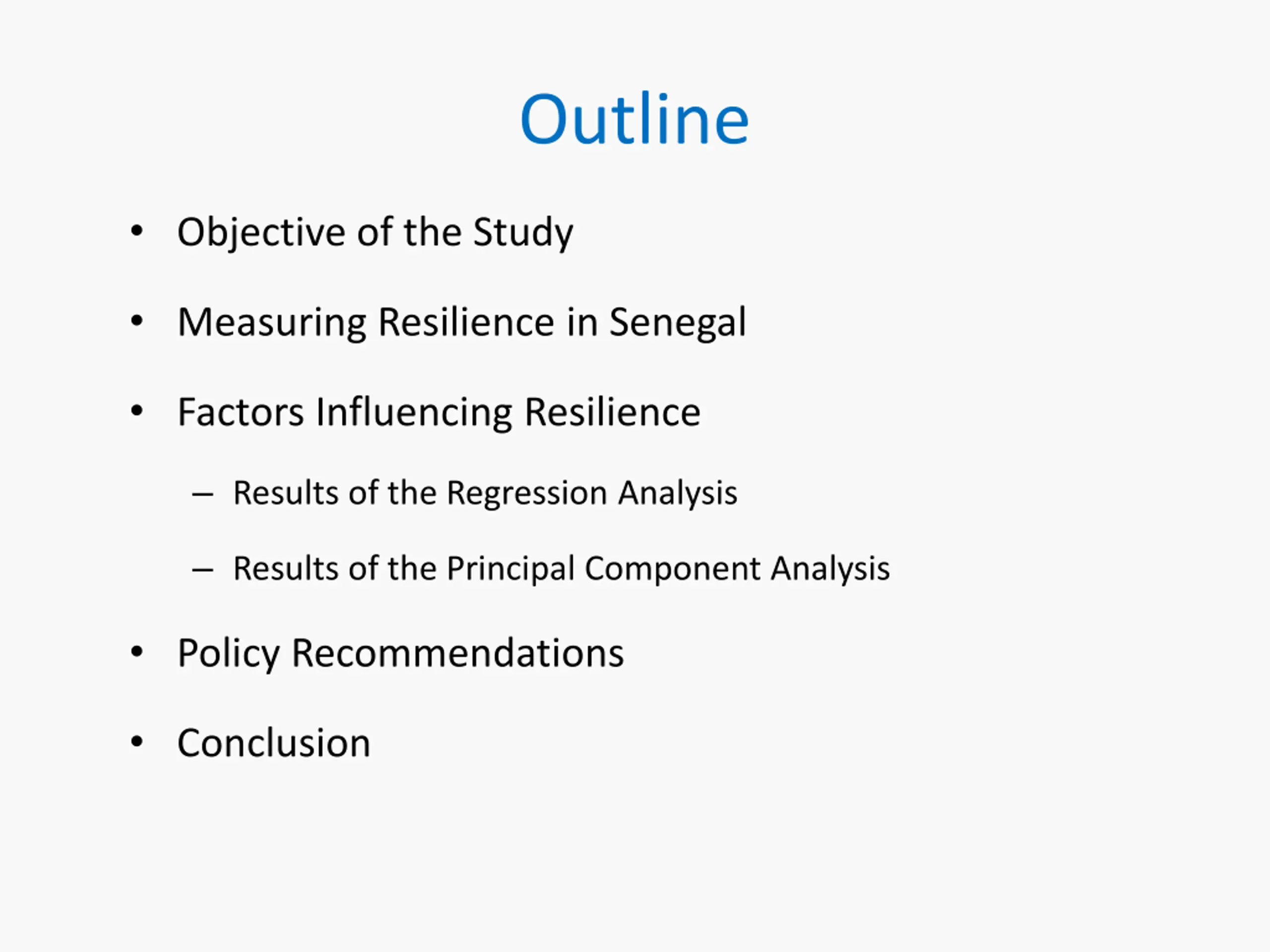The width and height of the screenshot is (1270, 952).
Task: Click the word Study in the first bullet
Action: click(523, 234)
